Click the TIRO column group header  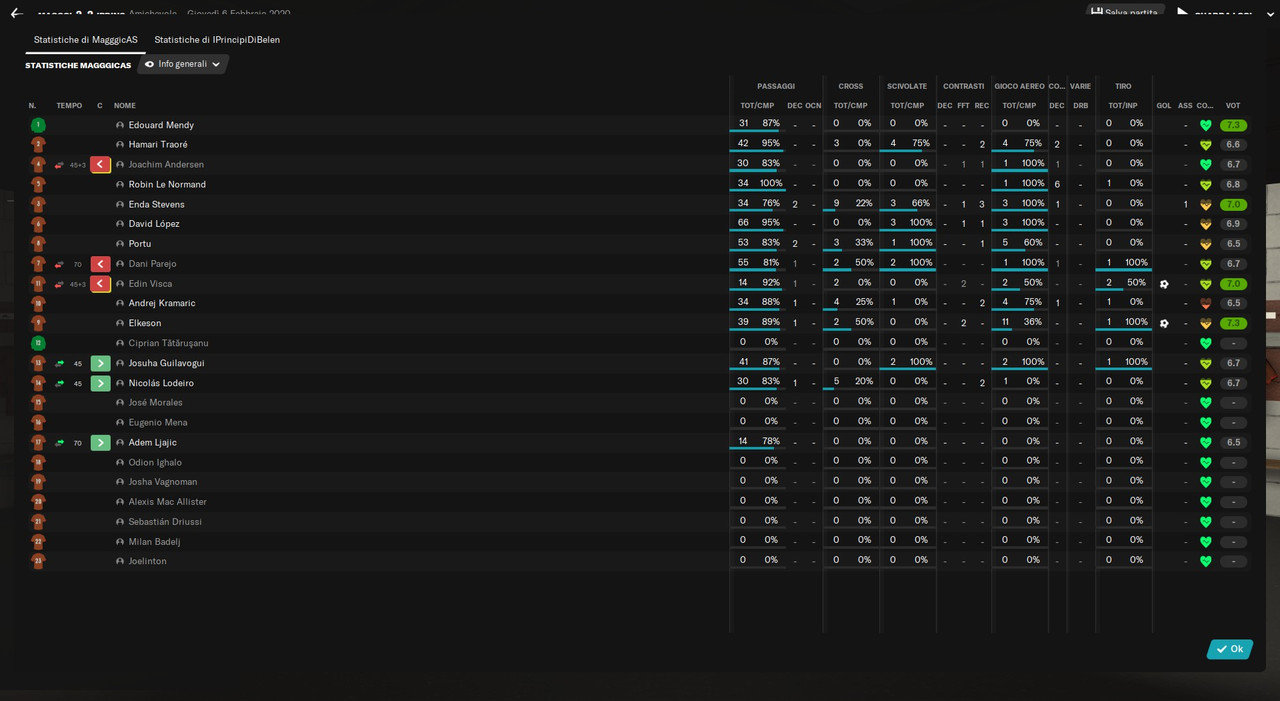click(1123, 86)
